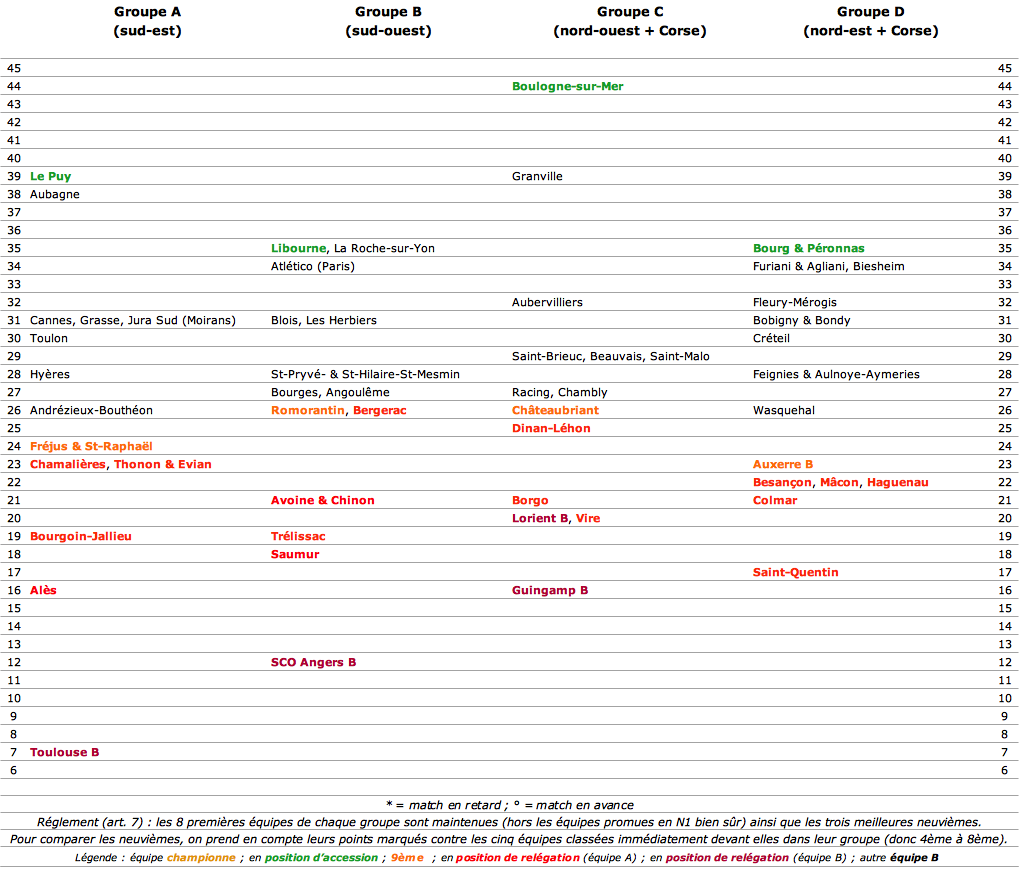Image resolution: width=1024 pixels, height=885 pixels.
Task: Click on Les Herbiers in Groupe B
Action: tap(341, 321)
